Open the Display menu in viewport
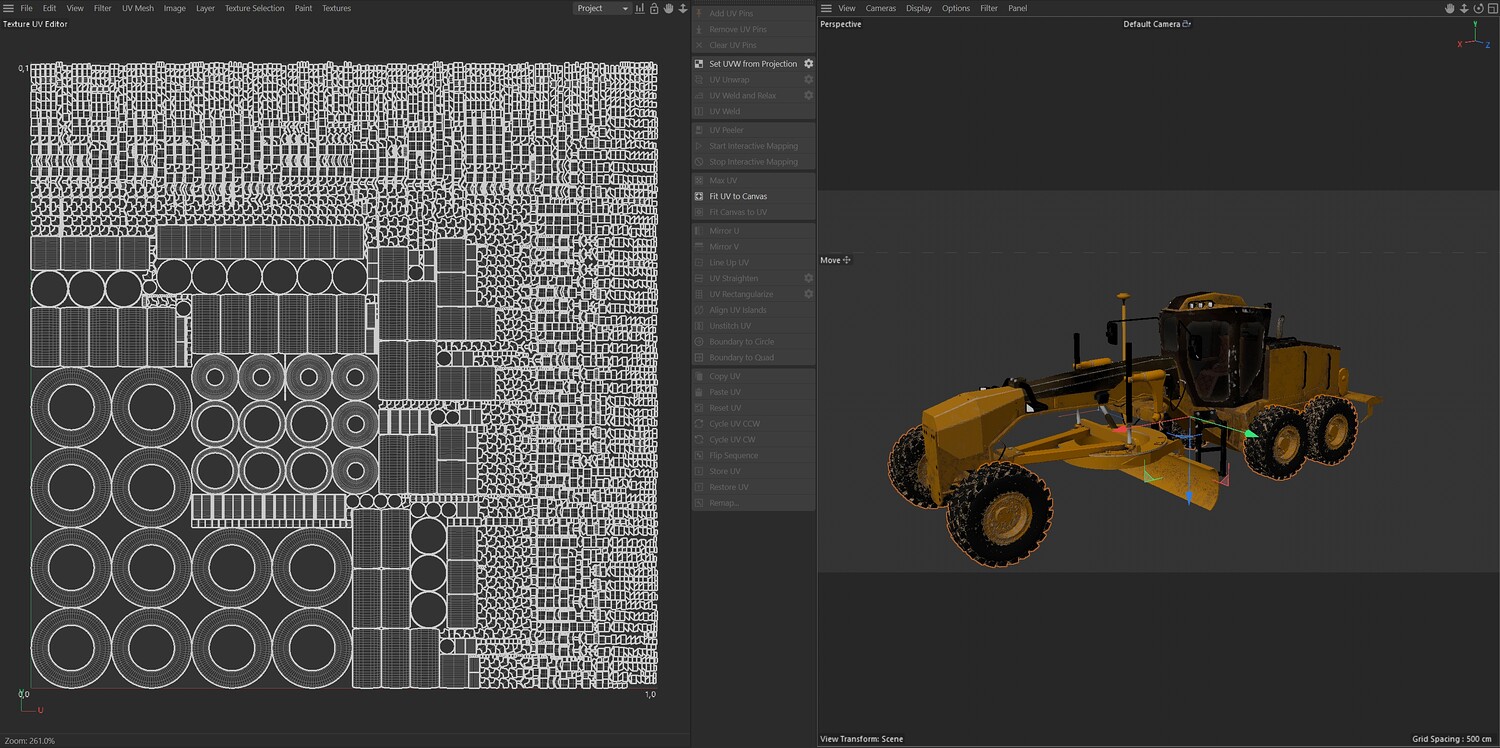Image resolution: width=1500 pixels, height=748 pixels. pyautogui.click(x=919, y=8)
